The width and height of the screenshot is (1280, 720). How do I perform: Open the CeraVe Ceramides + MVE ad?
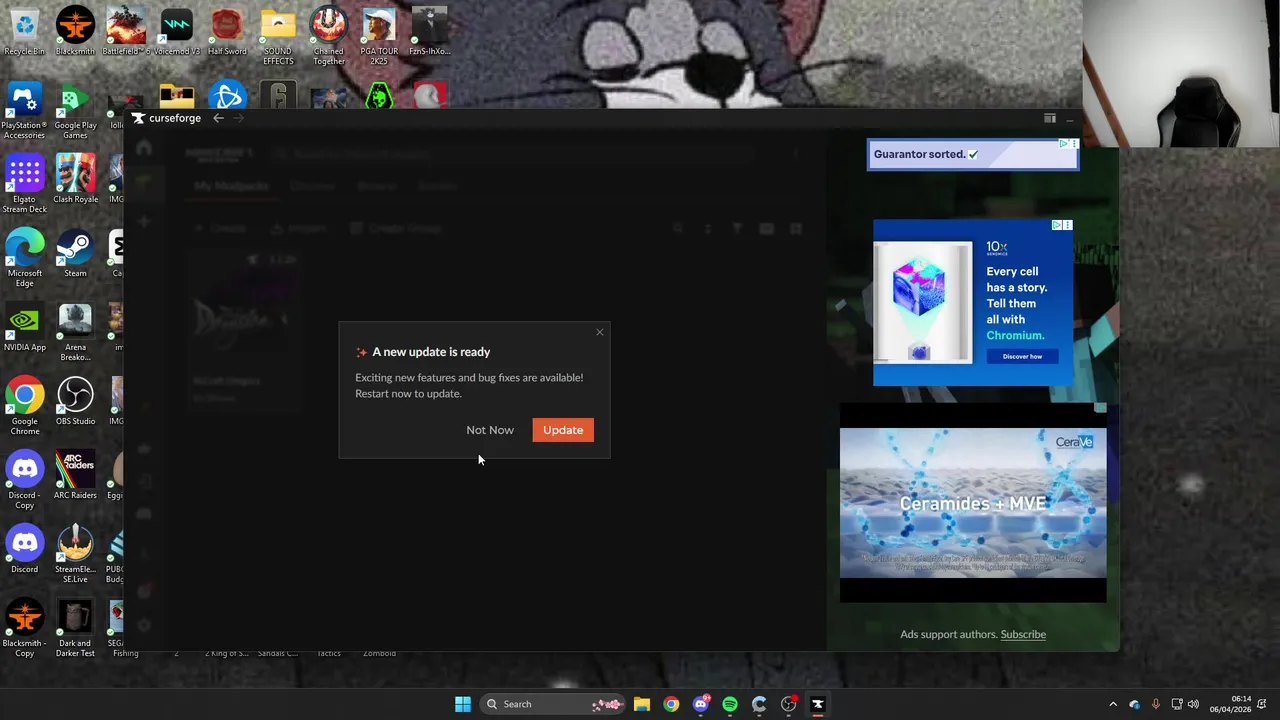973,504
